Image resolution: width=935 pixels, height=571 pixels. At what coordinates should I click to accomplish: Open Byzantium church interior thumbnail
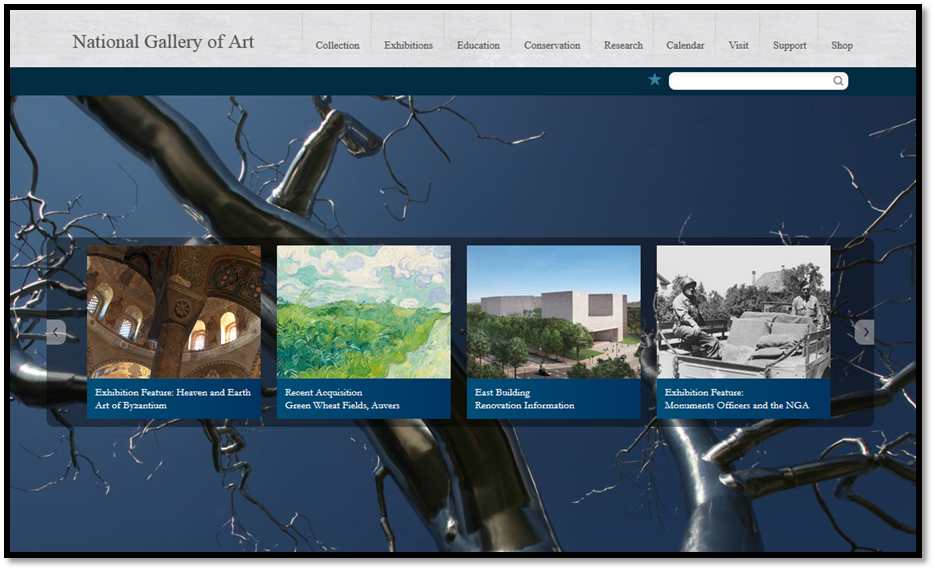click(174, 312)
